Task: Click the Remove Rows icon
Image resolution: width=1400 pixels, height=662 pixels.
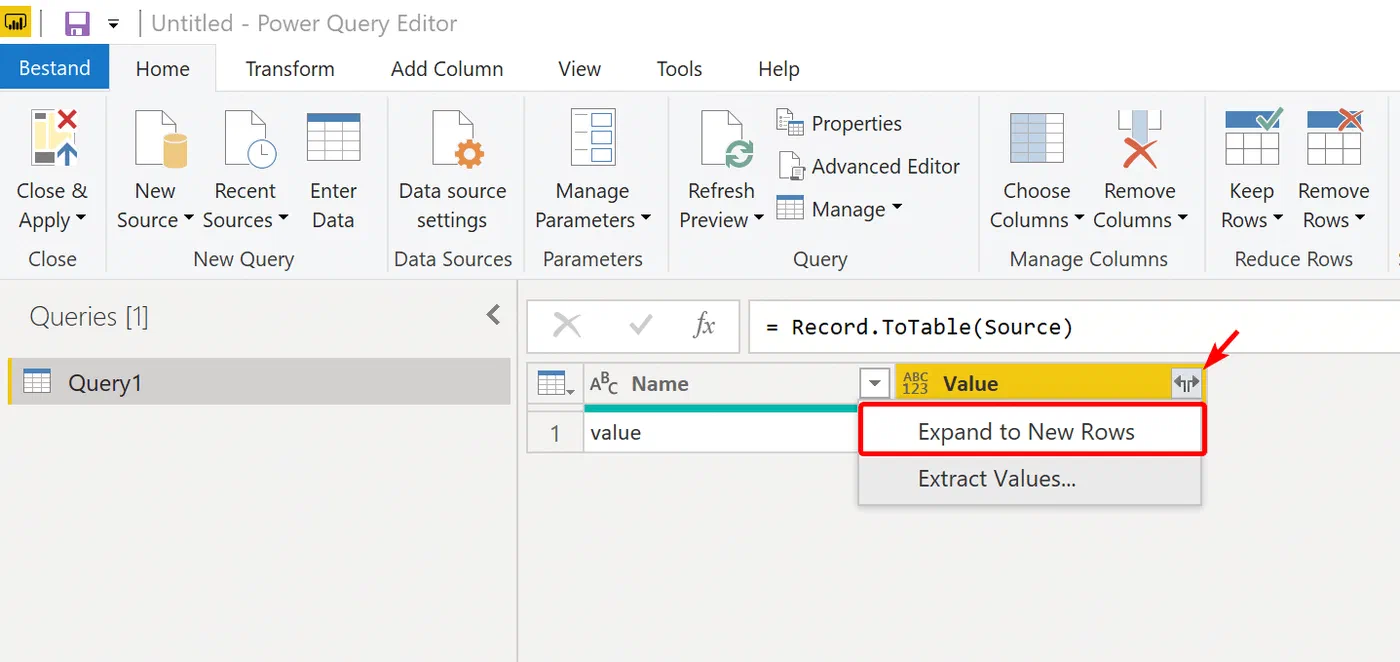Action: point(1334,137)
